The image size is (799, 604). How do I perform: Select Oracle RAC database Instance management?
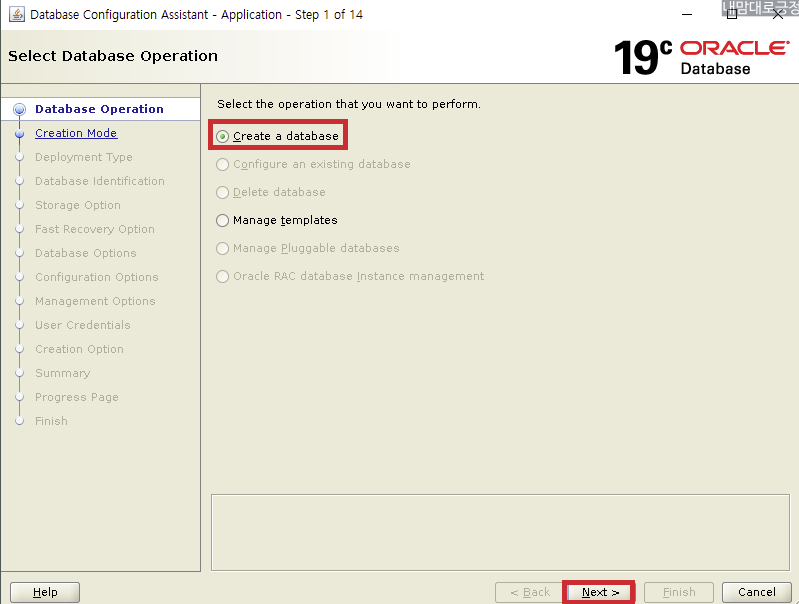click(222, 276)
